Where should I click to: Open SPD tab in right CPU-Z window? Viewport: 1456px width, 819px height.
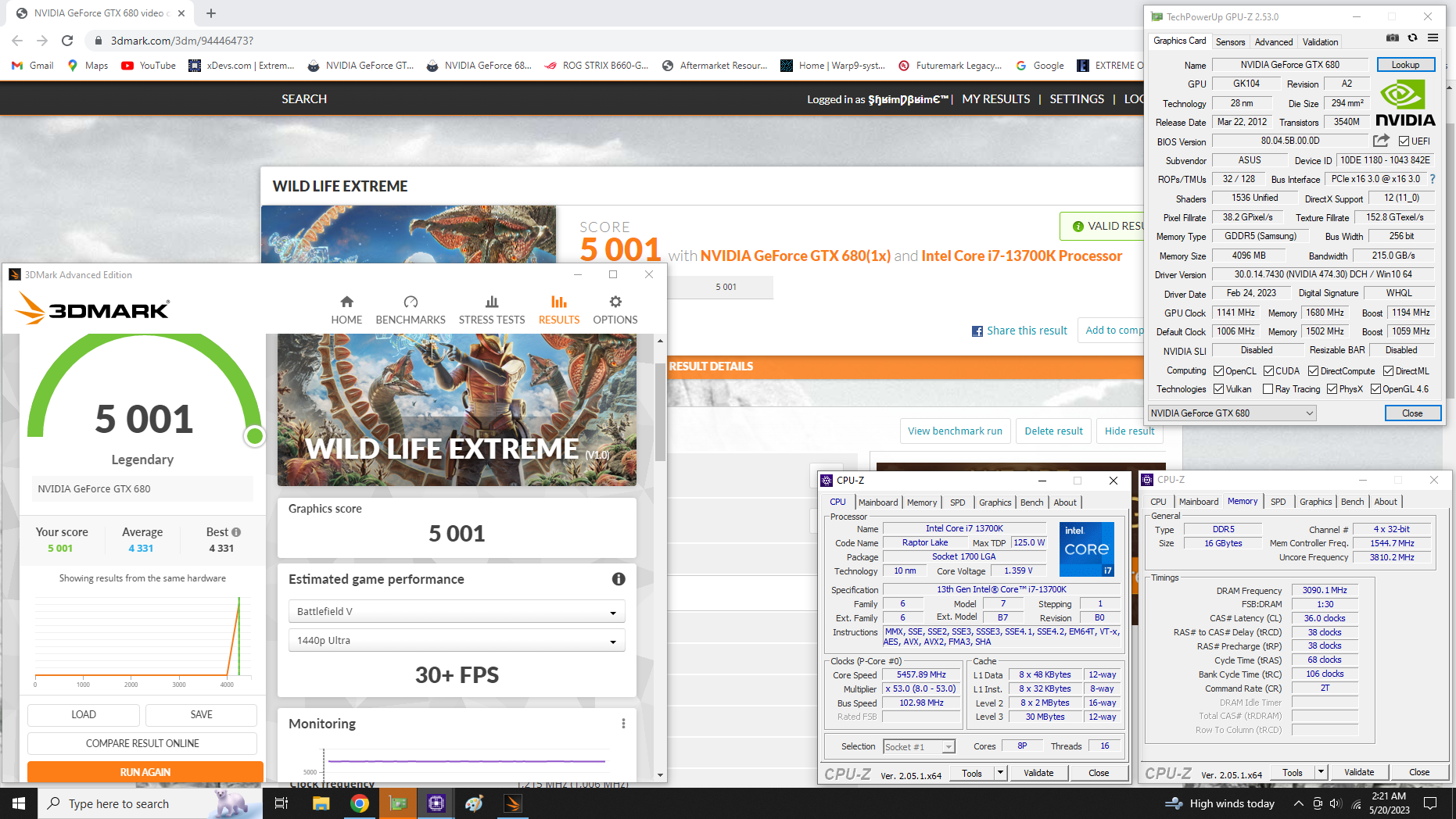[x=1278, y=502]
